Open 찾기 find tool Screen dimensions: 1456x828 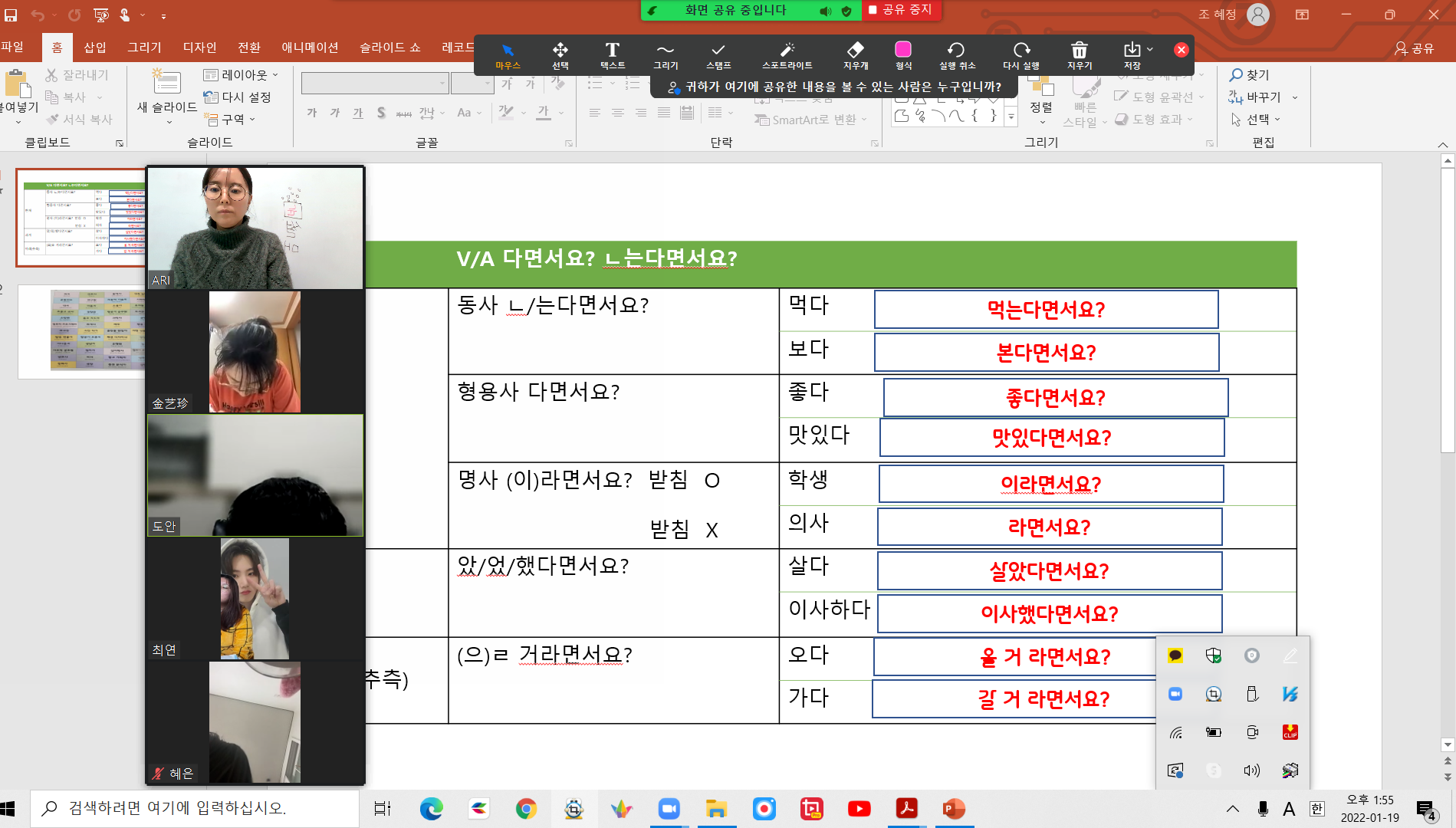click(1250, 74)
